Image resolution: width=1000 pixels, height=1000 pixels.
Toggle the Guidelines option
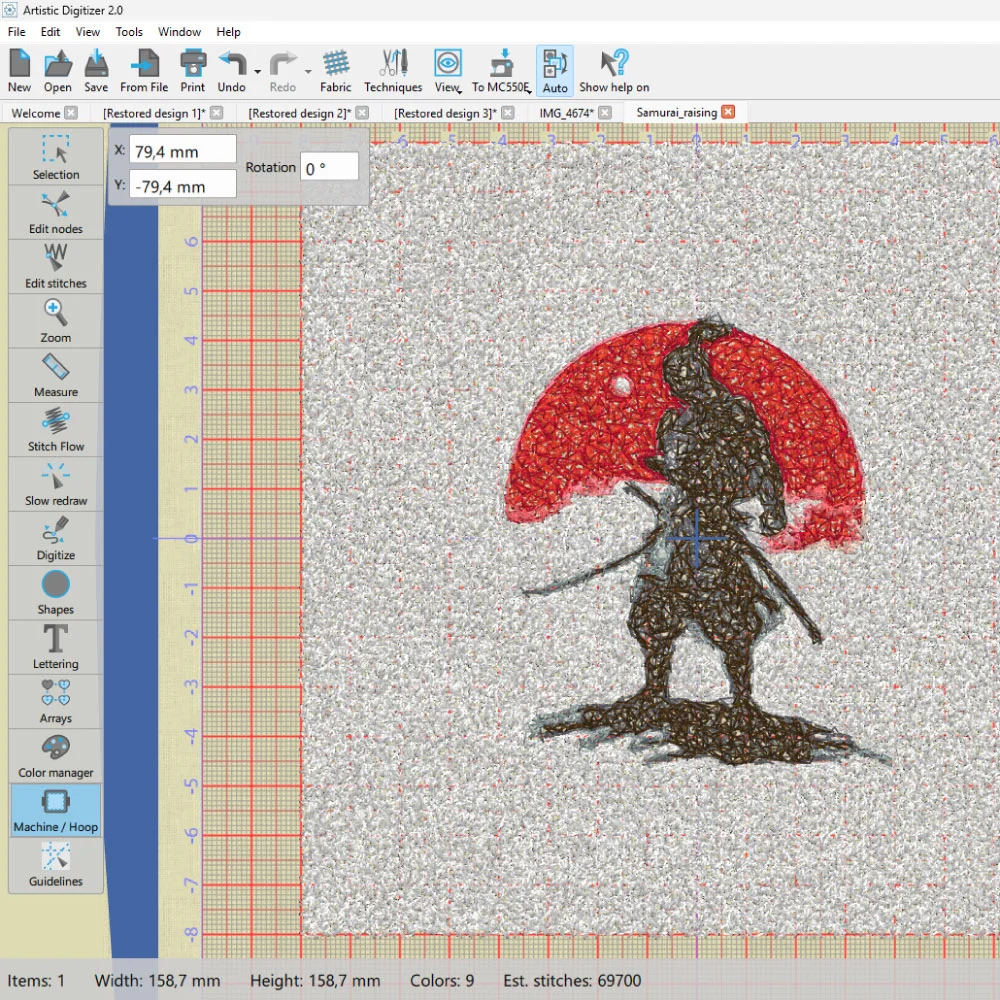[x=55, y=864]
